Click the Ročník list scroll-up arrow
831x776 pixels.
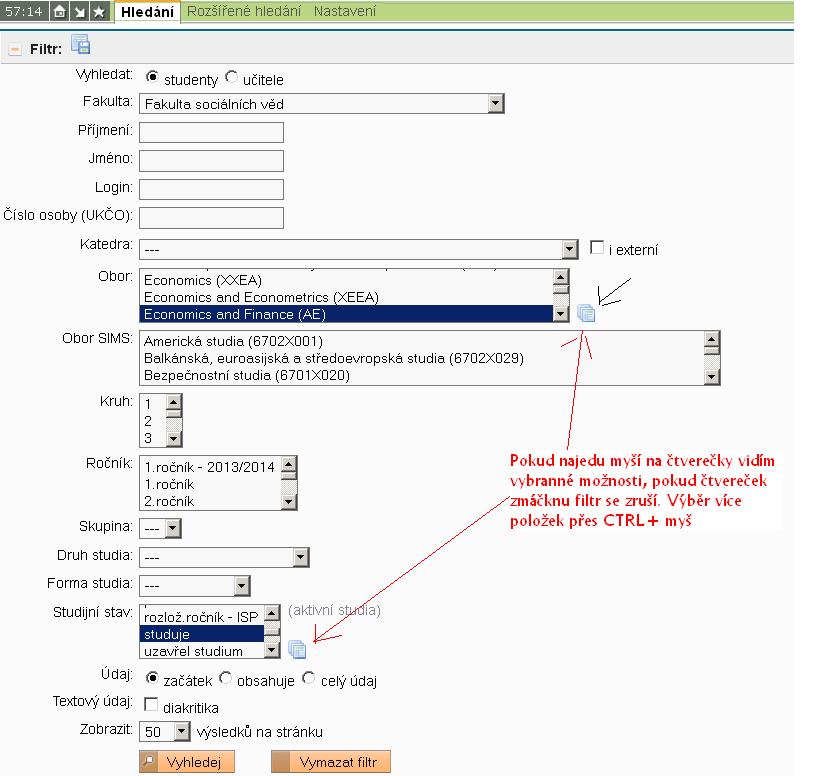[289, 464]
